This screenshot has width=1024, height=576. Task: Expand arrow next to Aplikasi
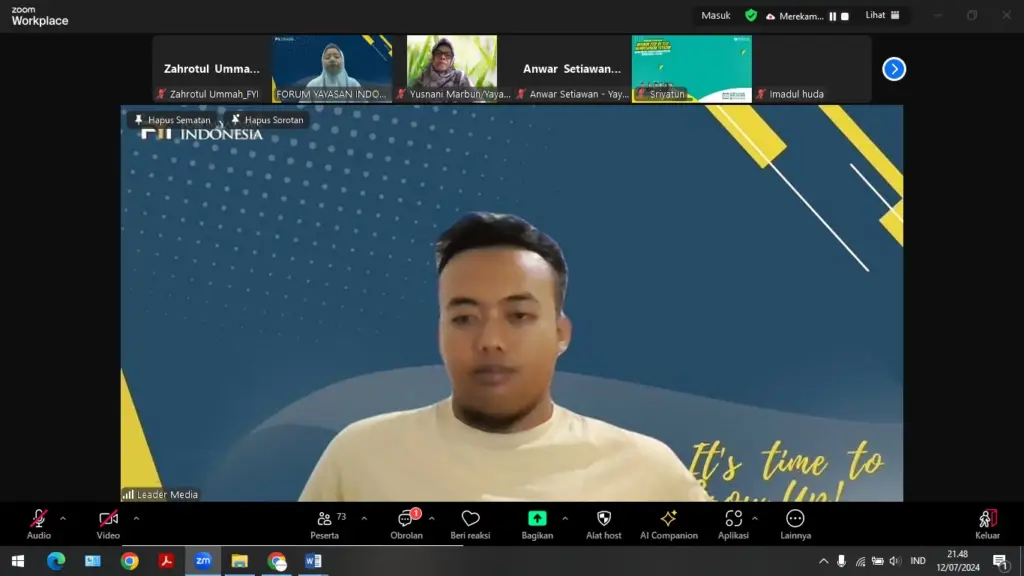pyautogui.click(x=755, y=519)
